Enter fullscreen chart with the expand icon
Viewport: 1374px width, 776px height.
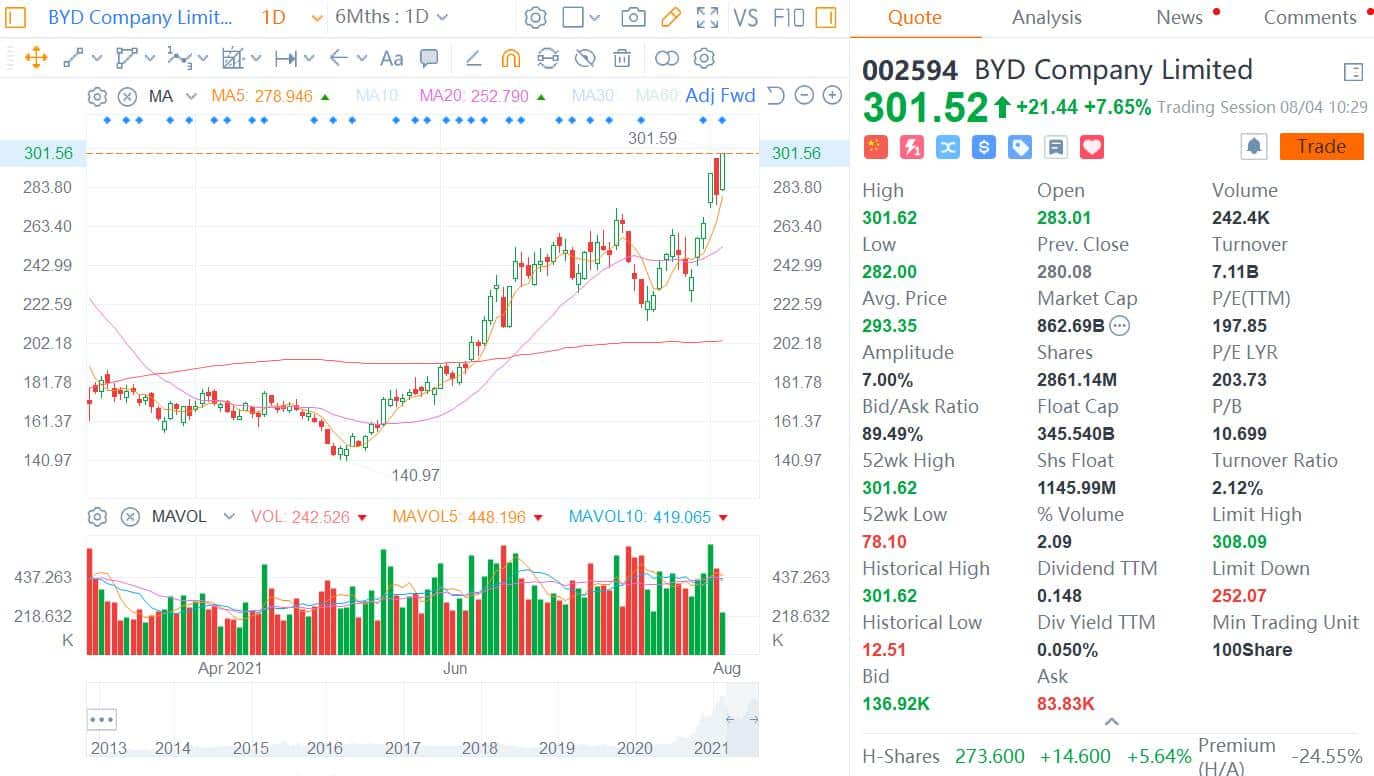coord(706,17)
